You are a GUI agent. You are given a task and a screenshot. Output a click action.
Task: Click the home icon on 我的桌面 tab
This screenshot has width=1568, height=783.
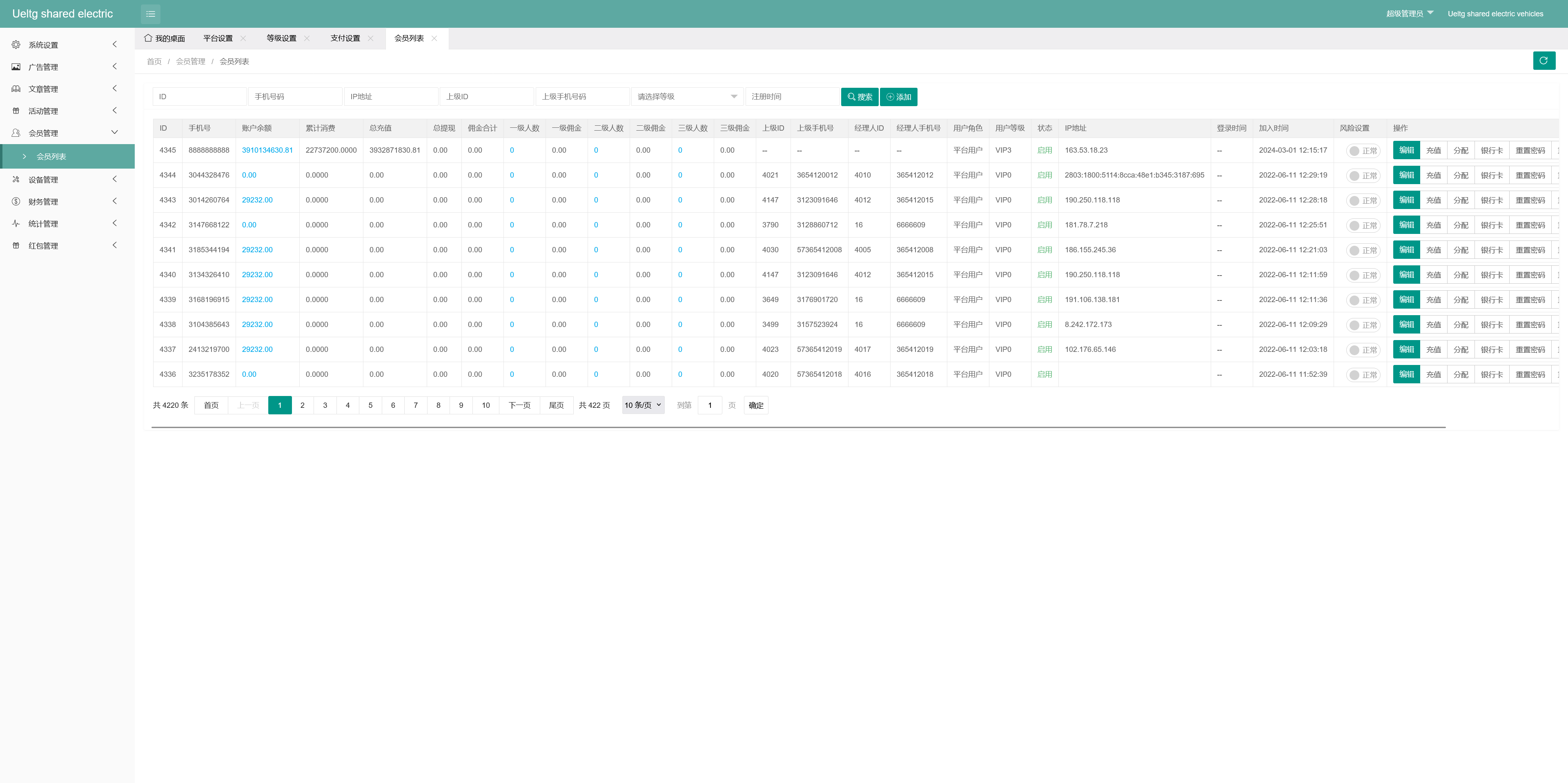(148, 38)
